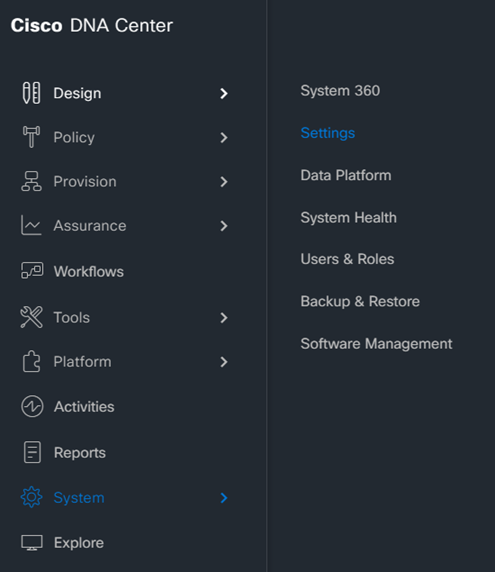
Task: Open the Activities page
Action: (84, 407)
